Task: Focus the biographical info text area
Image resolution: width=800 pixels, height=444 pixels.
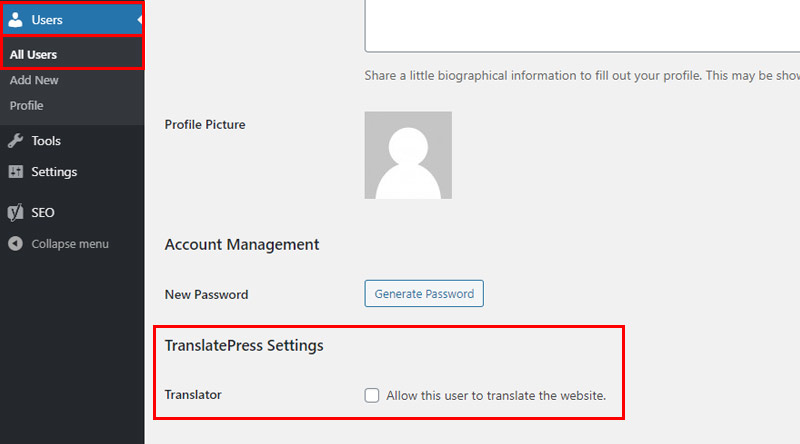Action: pyautogui.click(x=582, y=26)
